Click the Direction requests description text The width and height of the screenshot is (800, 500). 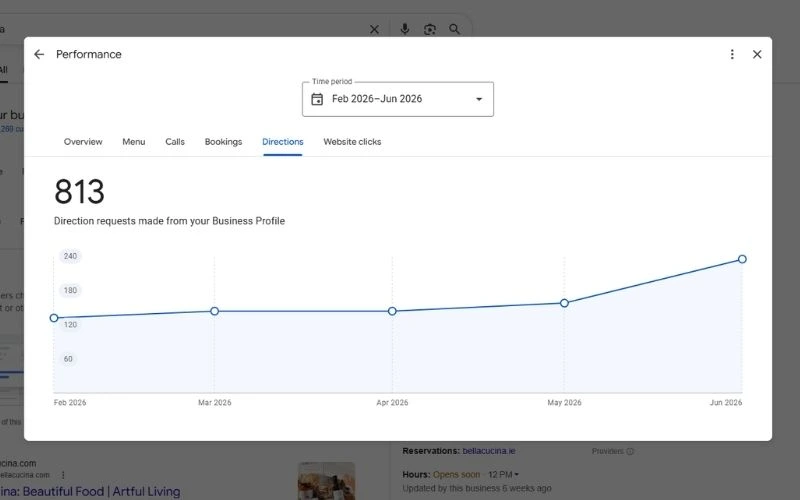169,221
